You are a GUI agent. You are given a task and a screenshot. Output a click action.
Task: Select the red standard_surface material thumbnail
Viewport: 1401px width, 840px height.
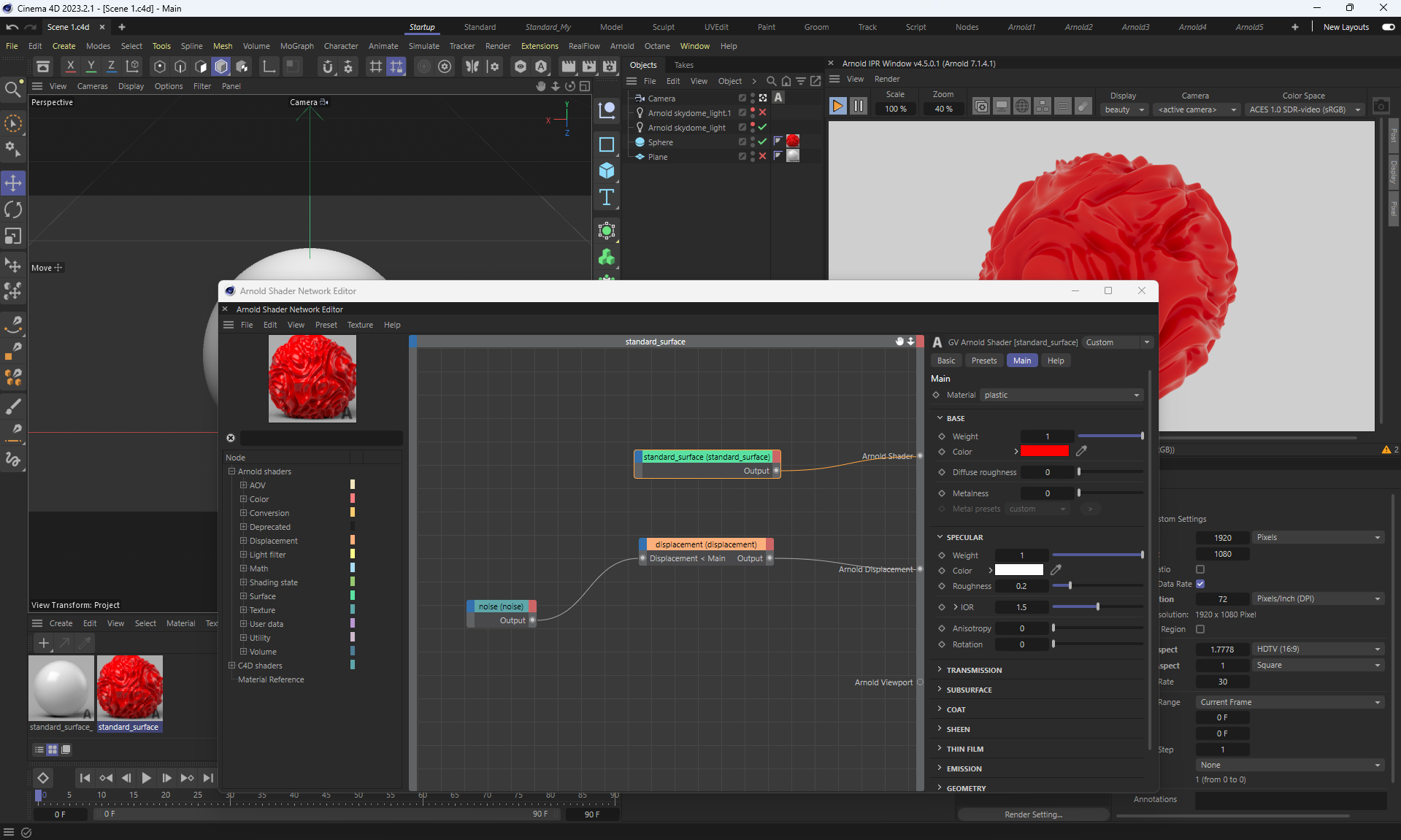coord(130,687)
